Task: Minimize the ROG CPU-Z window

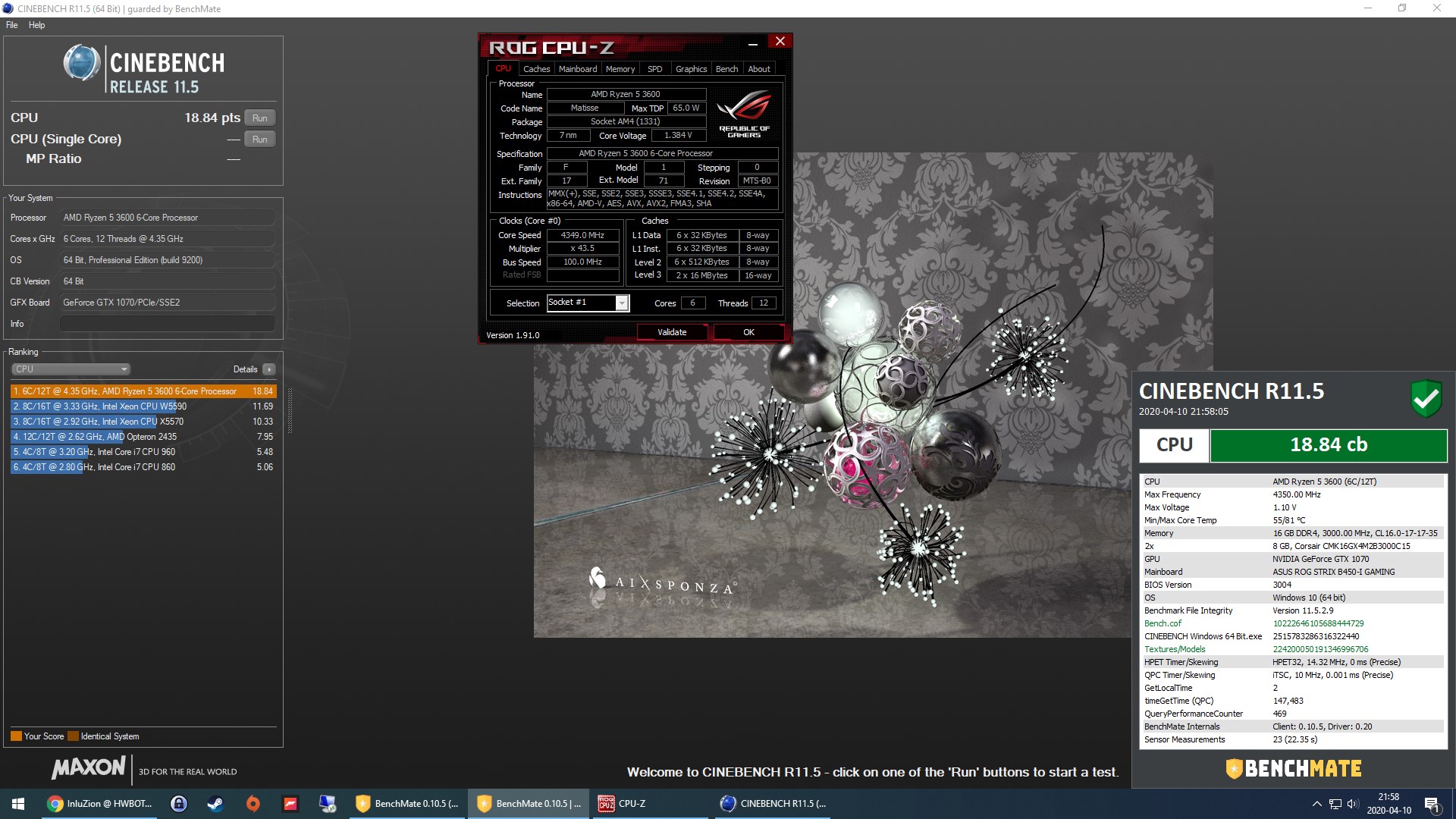Action: [753, 44]
